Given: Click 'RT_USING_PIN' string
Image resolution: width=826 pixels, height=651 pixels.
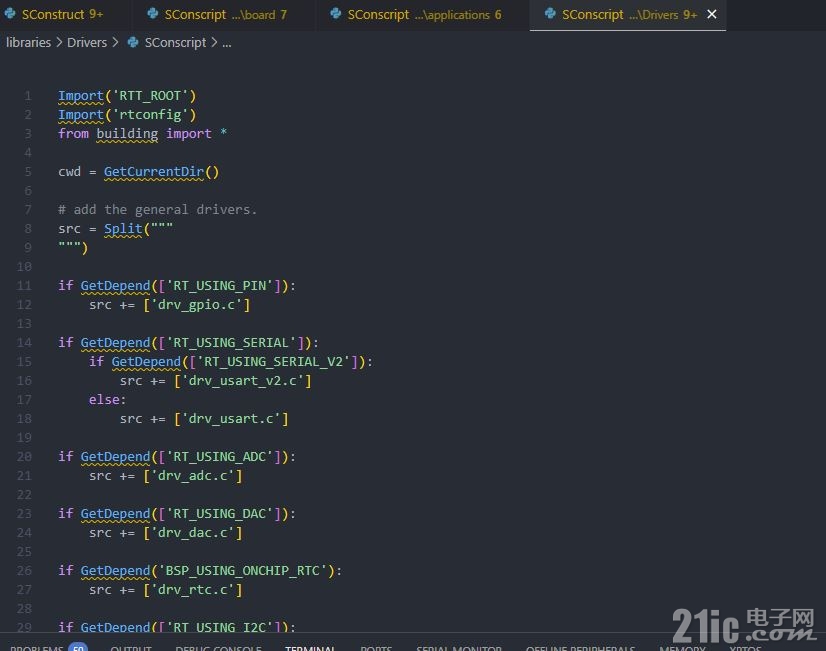Looking at the screenshot, I should coord(220,286).
